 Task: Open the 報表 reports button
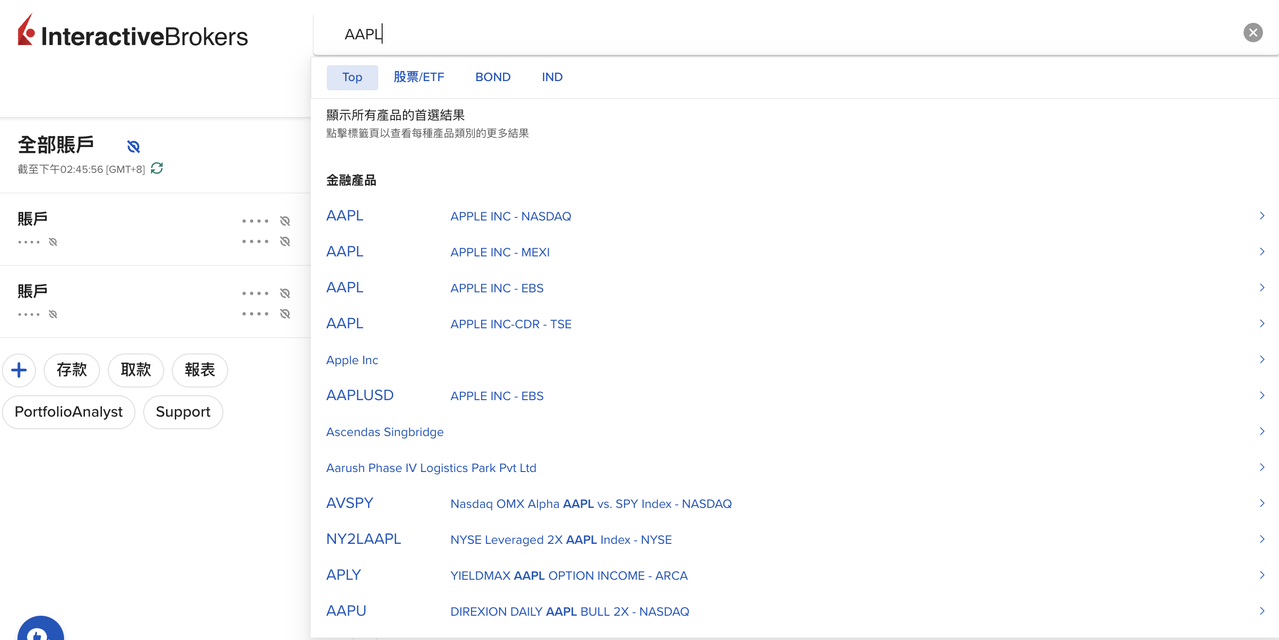point(200,370)
